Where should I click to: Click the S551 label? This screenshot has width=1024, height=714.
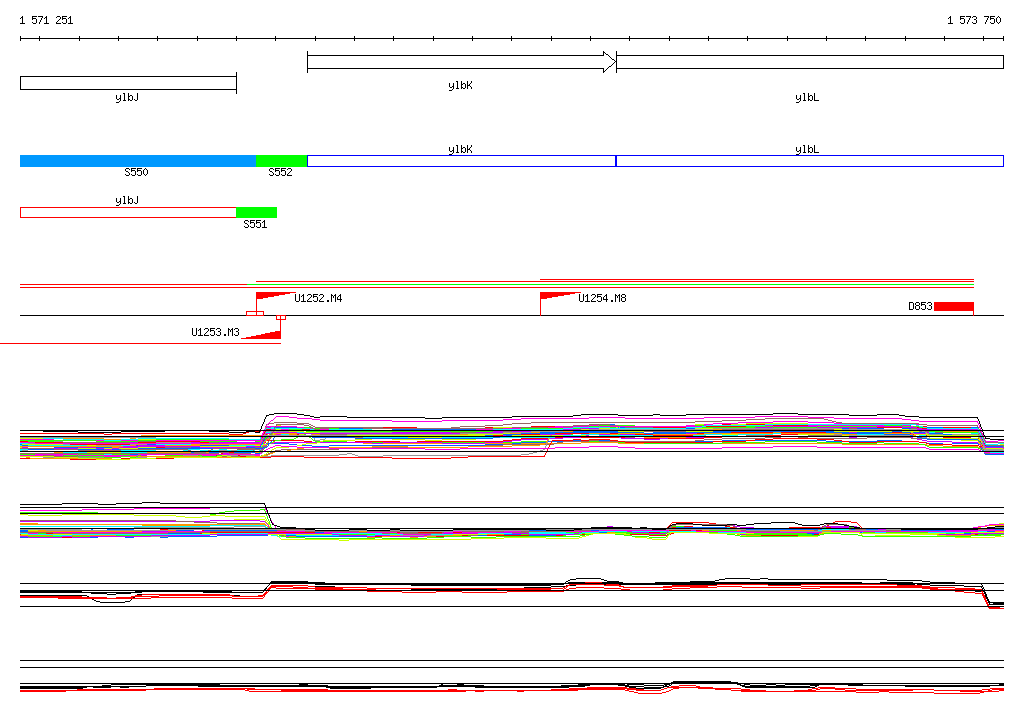pyautogui.click(x=255, y=224)
